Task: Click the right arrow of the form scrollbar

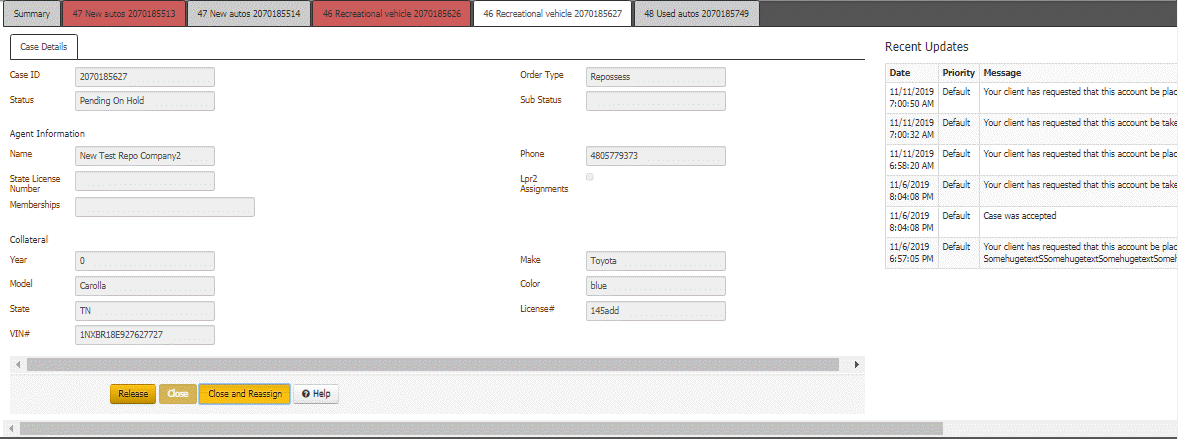Action: click(x=857, y=365)
